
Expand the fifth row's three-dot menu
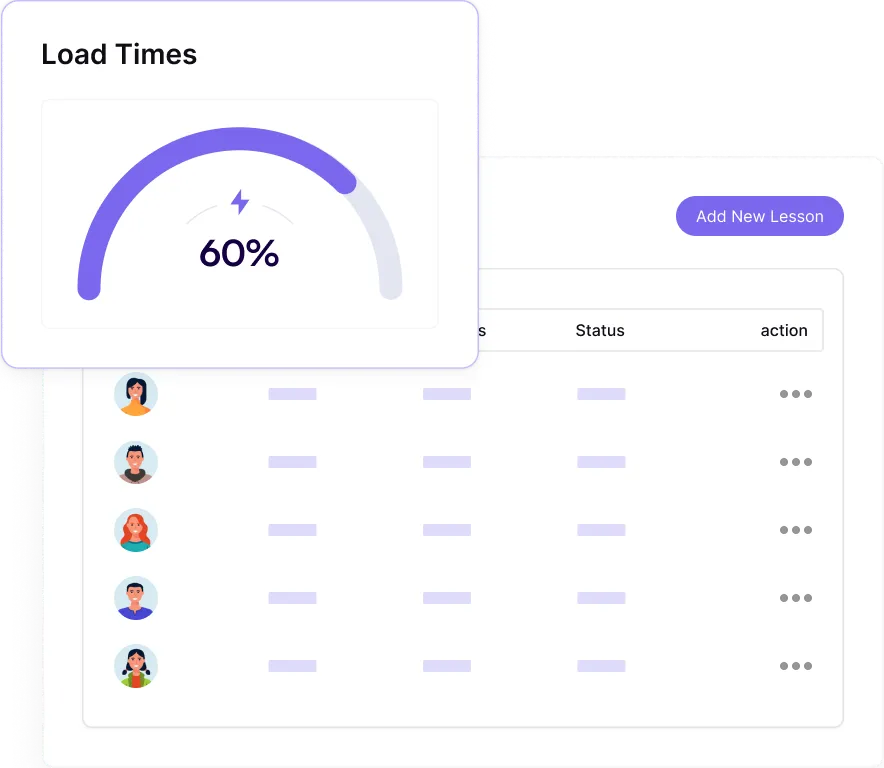click(795, 666)
